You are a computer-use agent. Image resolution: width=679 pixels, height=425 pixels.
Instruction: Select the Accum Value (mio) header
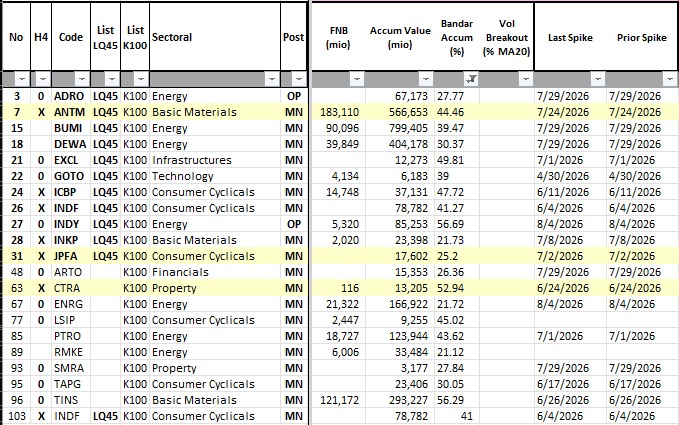point(400,37)
